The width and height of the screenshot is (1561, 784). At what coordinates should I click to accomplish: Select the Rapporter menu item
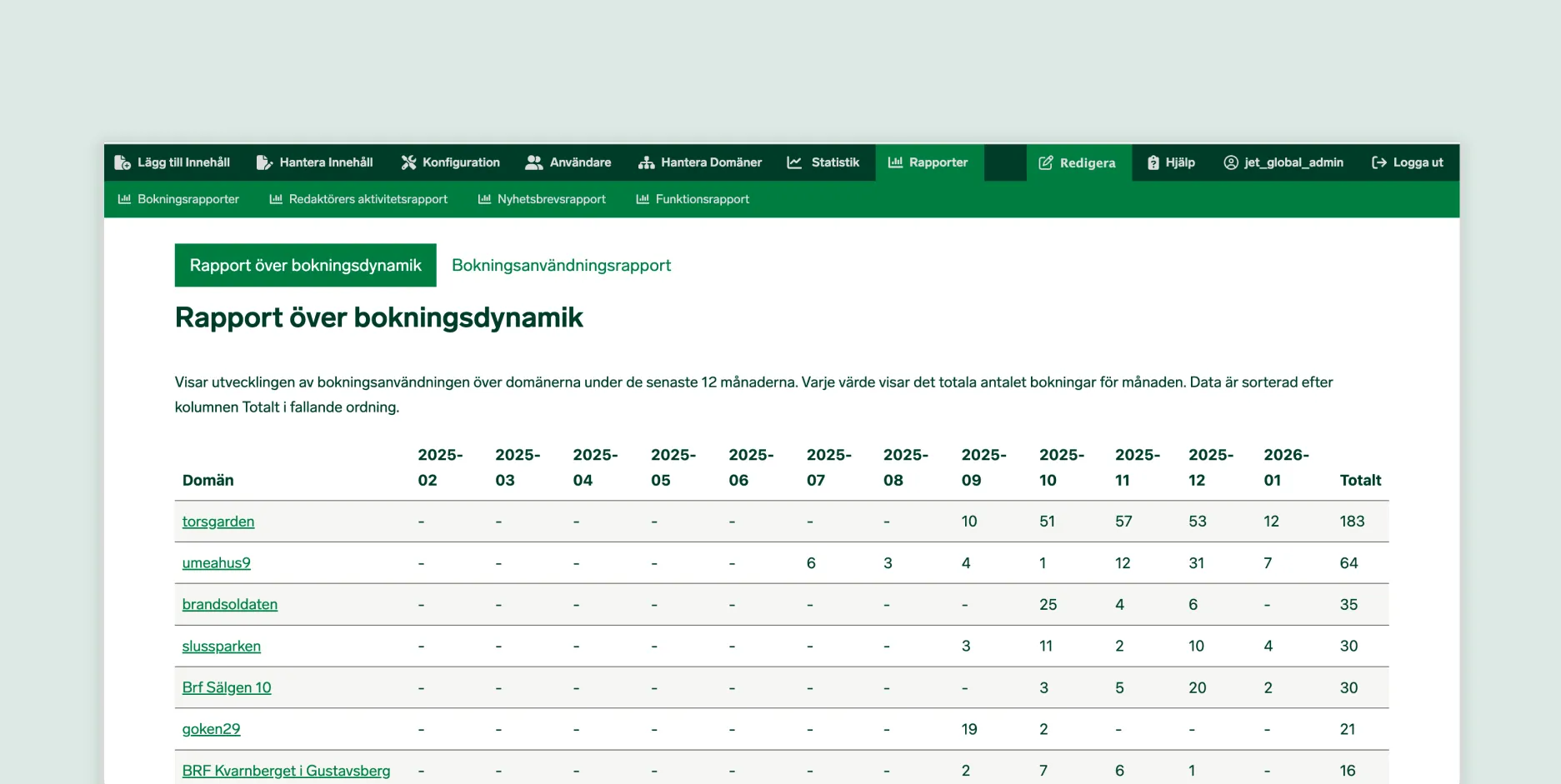[x=929, y=162]
